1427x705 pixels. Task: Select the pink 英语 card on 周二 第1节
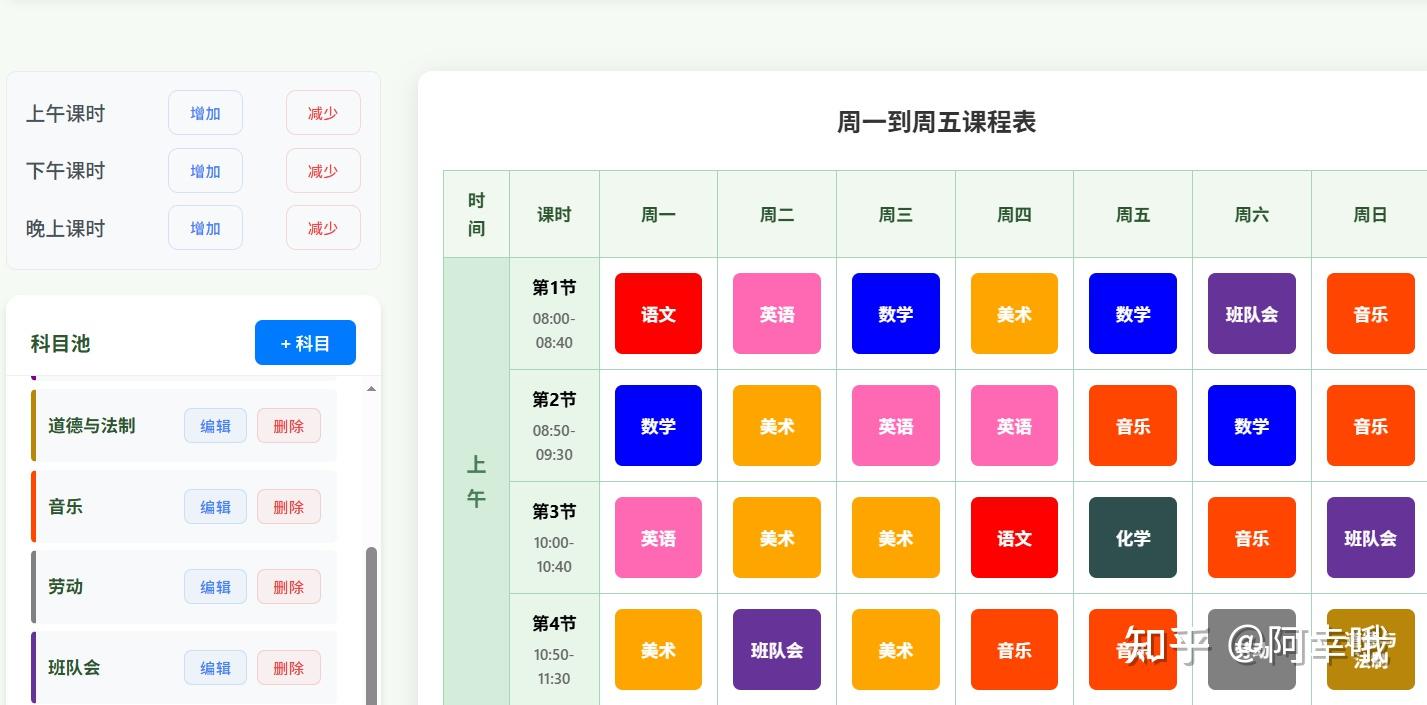click(777, 314)
